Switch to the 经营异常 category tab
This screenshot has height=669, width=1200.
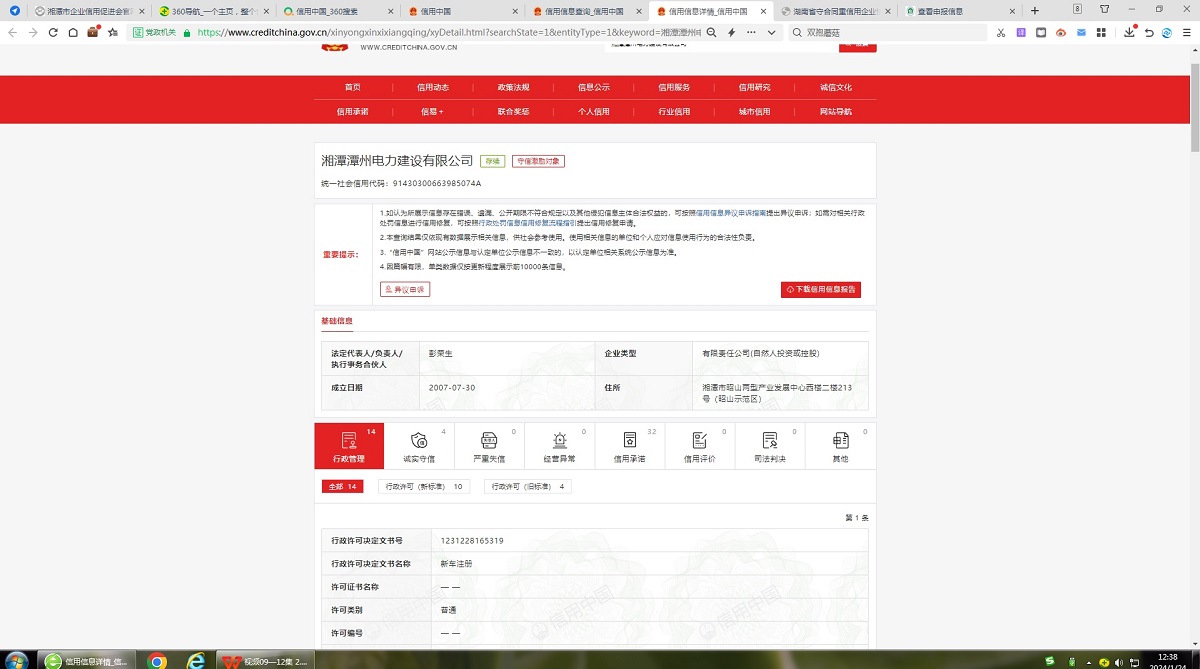pyautogui.click(x=559, y=446)
